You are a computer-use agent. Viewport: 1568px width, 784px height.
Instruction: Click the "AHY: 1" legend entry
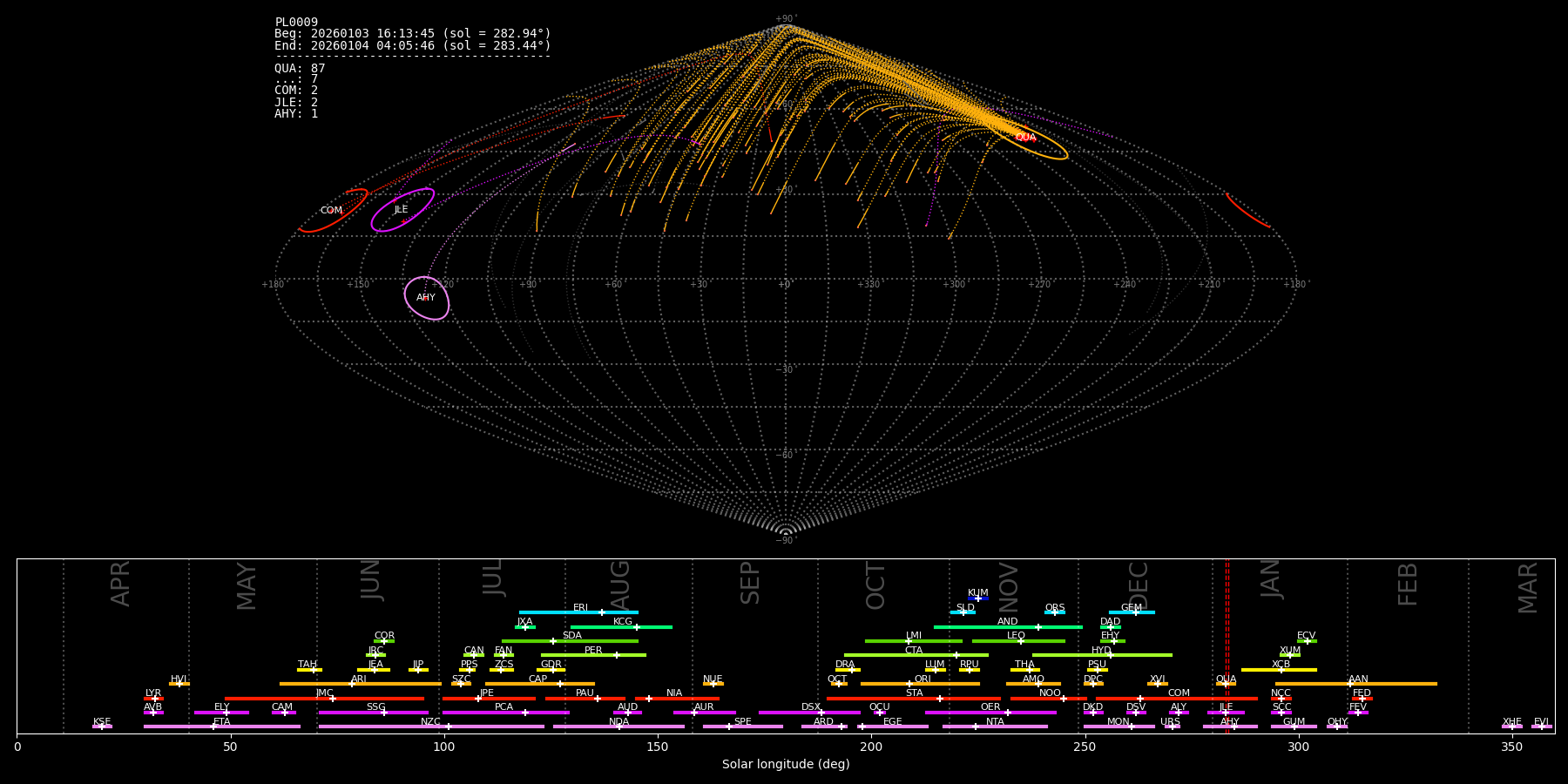296,114
